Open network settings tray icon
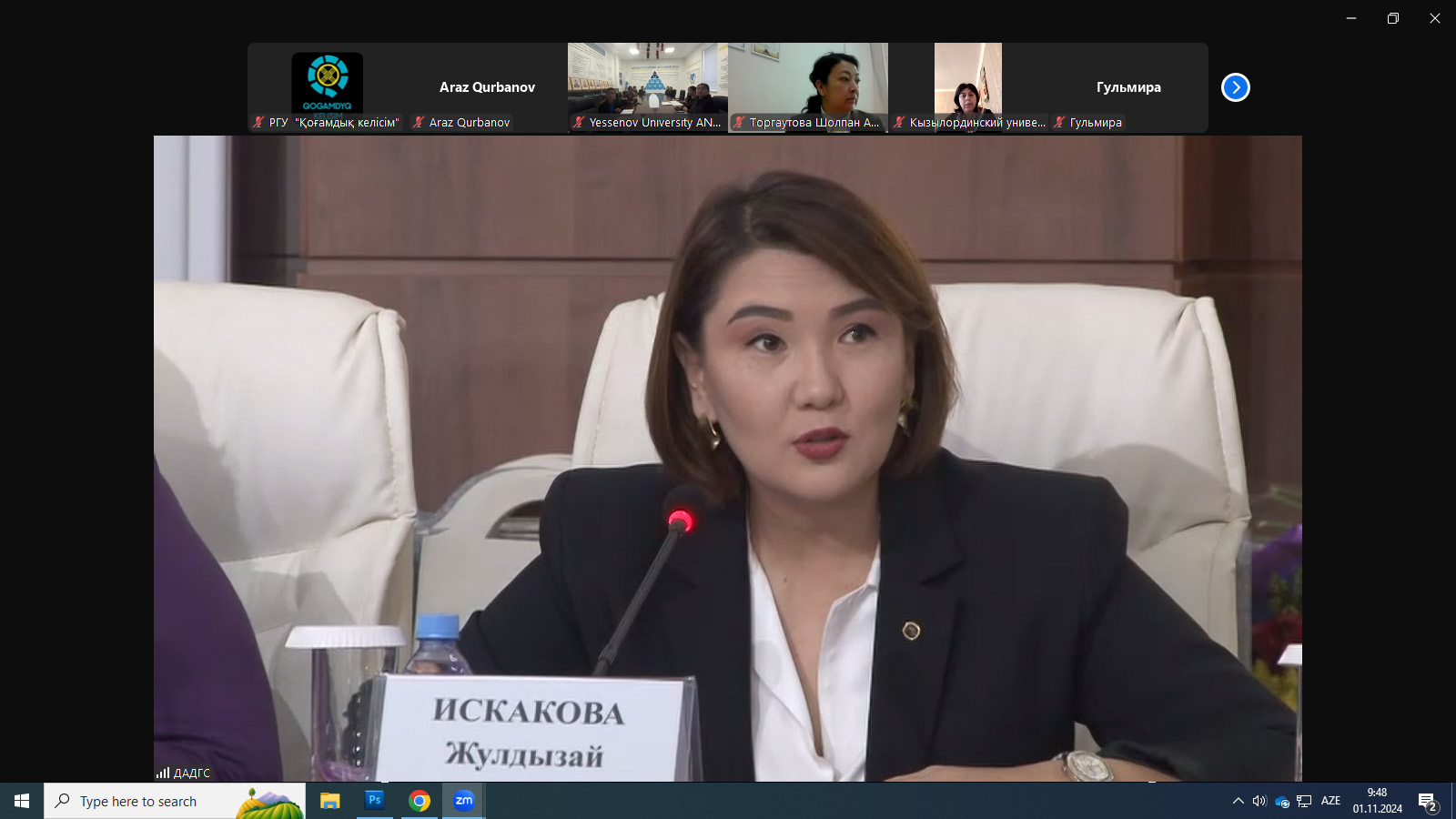Screen dimensions: 1456x819 (x=1304, y=801)
